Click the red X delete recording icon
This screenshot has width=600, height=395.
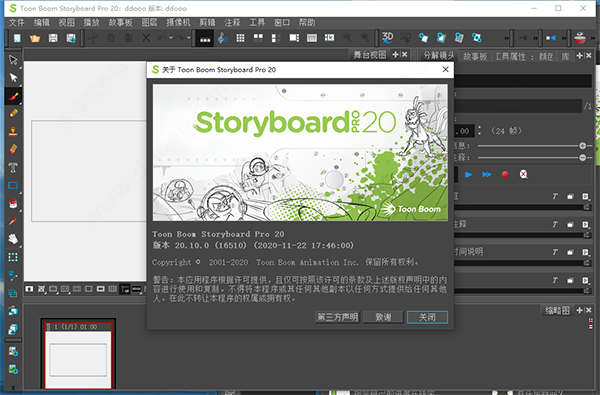click(523, 175)
